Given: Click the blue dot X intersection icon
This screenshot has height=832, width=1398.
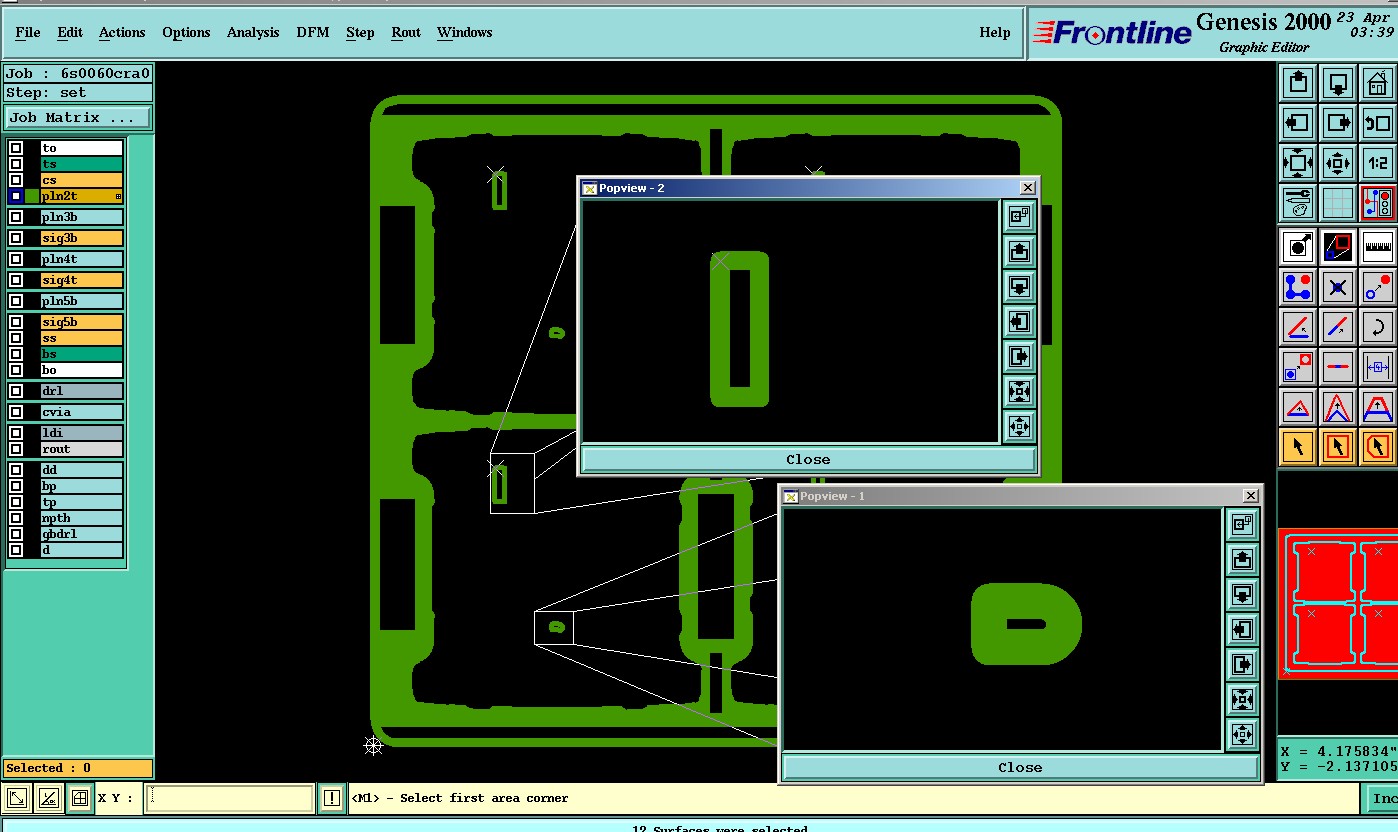Looking at the screenshot, I should pos(1338,287).
